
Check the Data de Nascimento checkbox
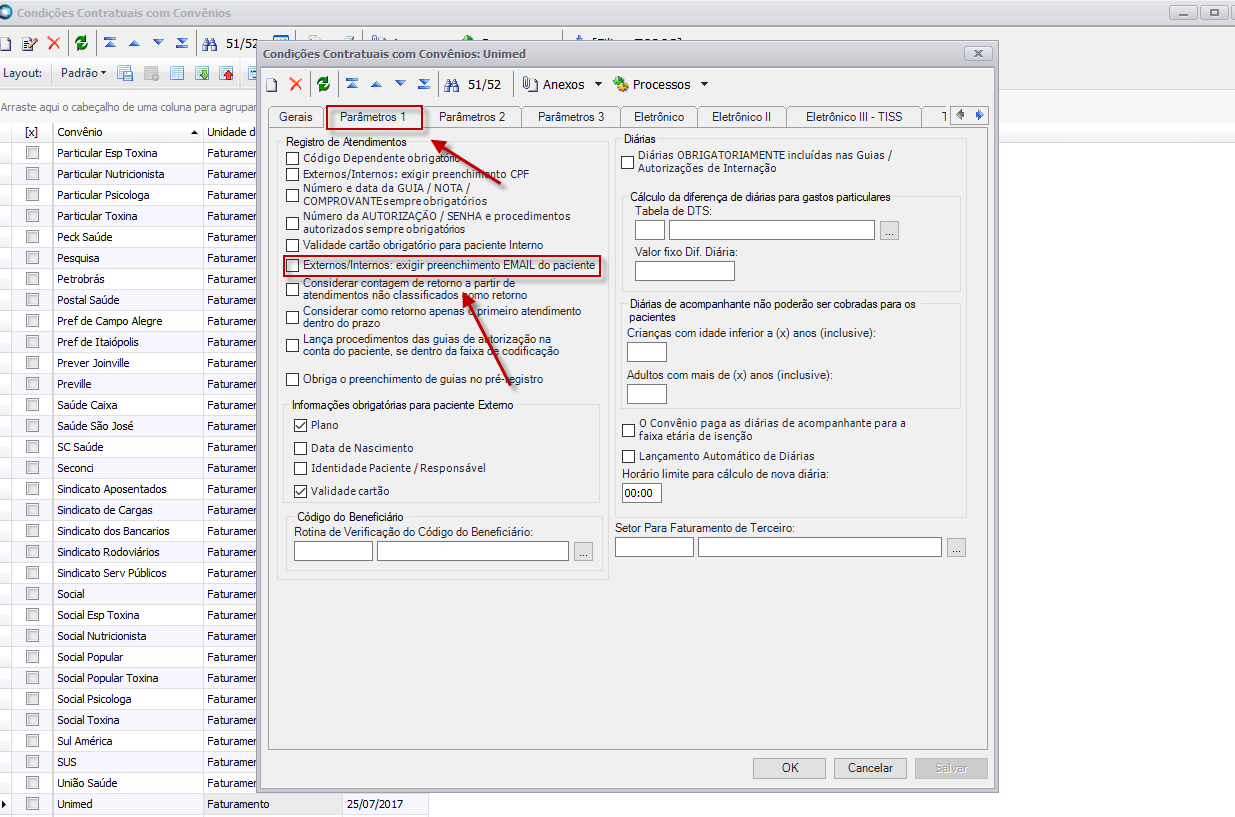pyautogui.click(x=300, y=448)
